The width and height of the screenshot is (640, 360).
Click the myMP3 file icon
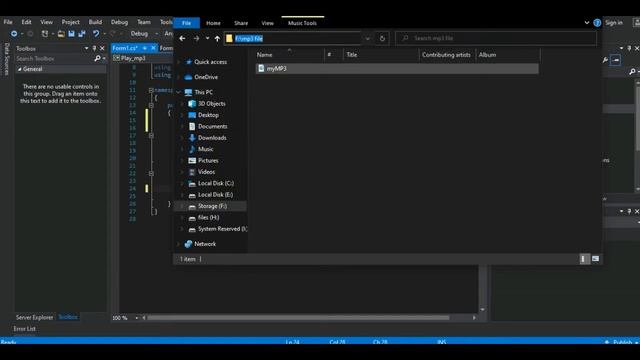pyautogui.click(x=261, y=69)
